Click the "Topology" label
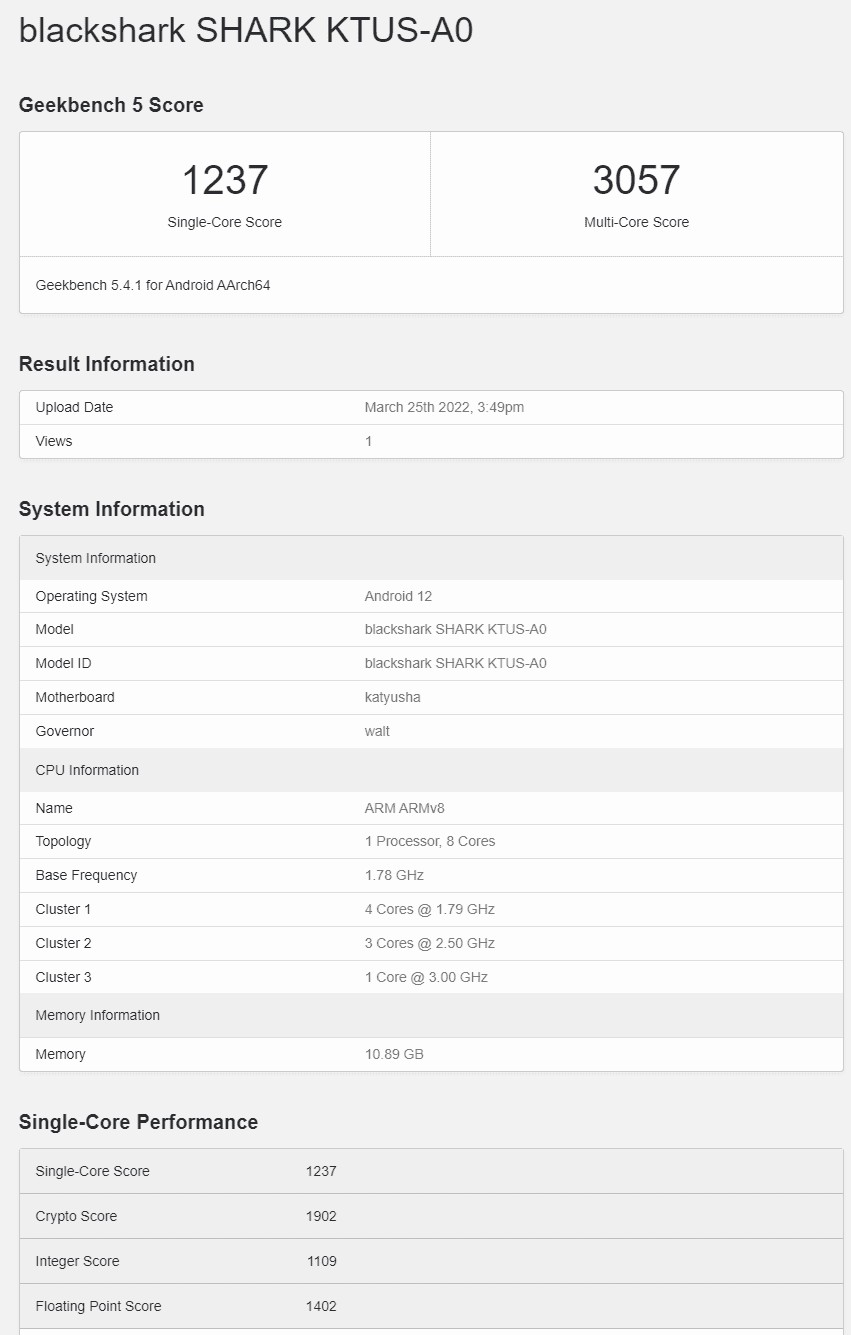 coord(63,841)
